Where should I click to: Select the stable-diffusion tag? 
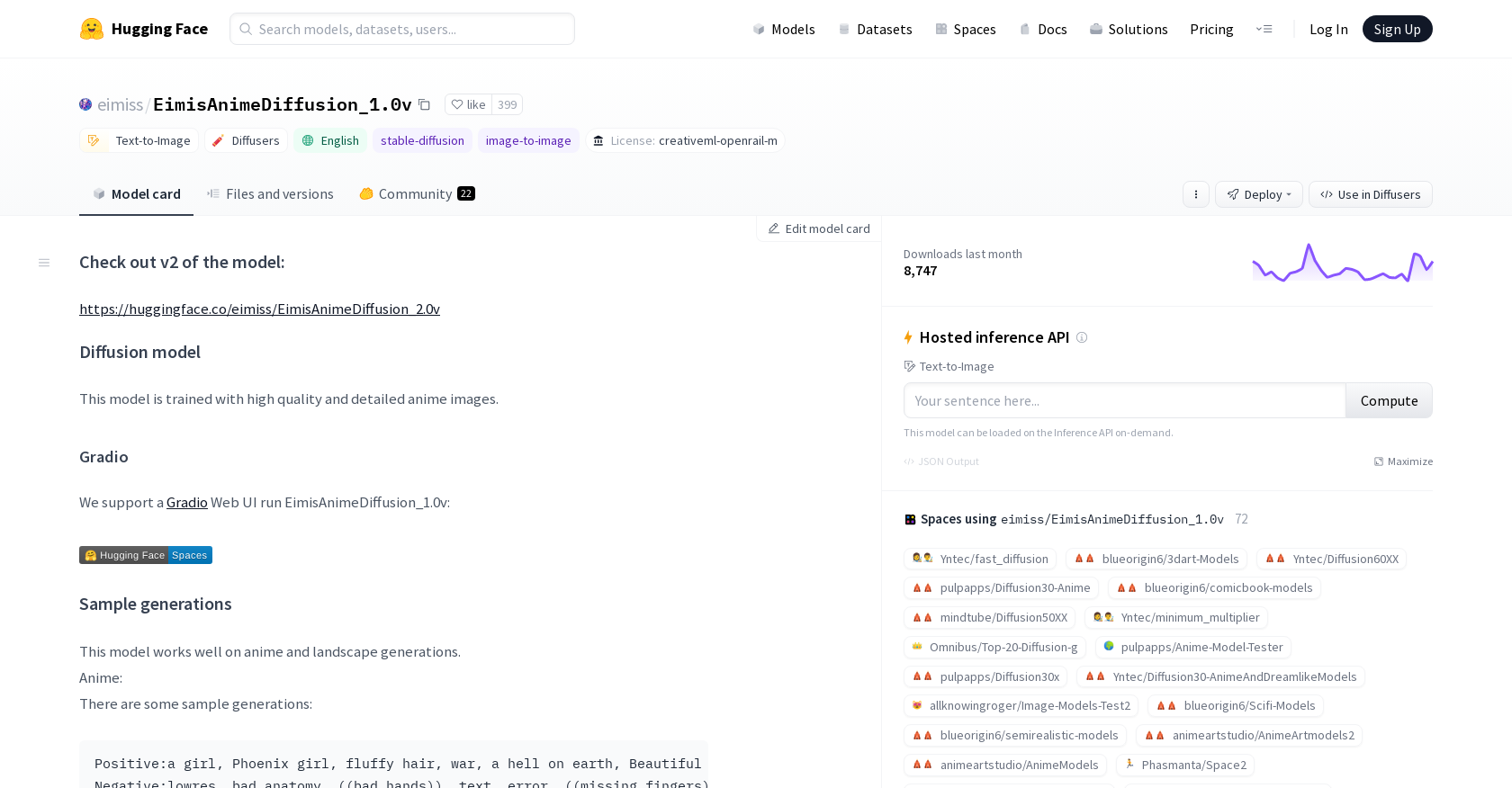(422, 141)
